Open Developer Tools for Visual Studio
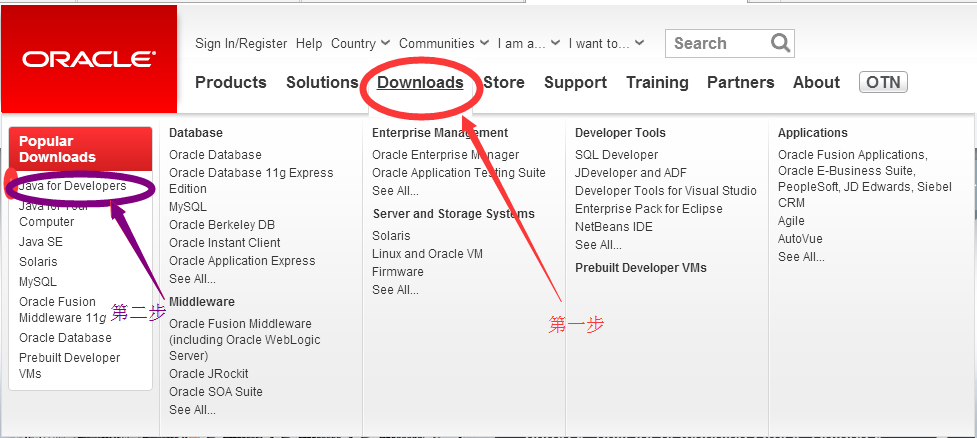This screenshot has height=438, width=977. 666,191
